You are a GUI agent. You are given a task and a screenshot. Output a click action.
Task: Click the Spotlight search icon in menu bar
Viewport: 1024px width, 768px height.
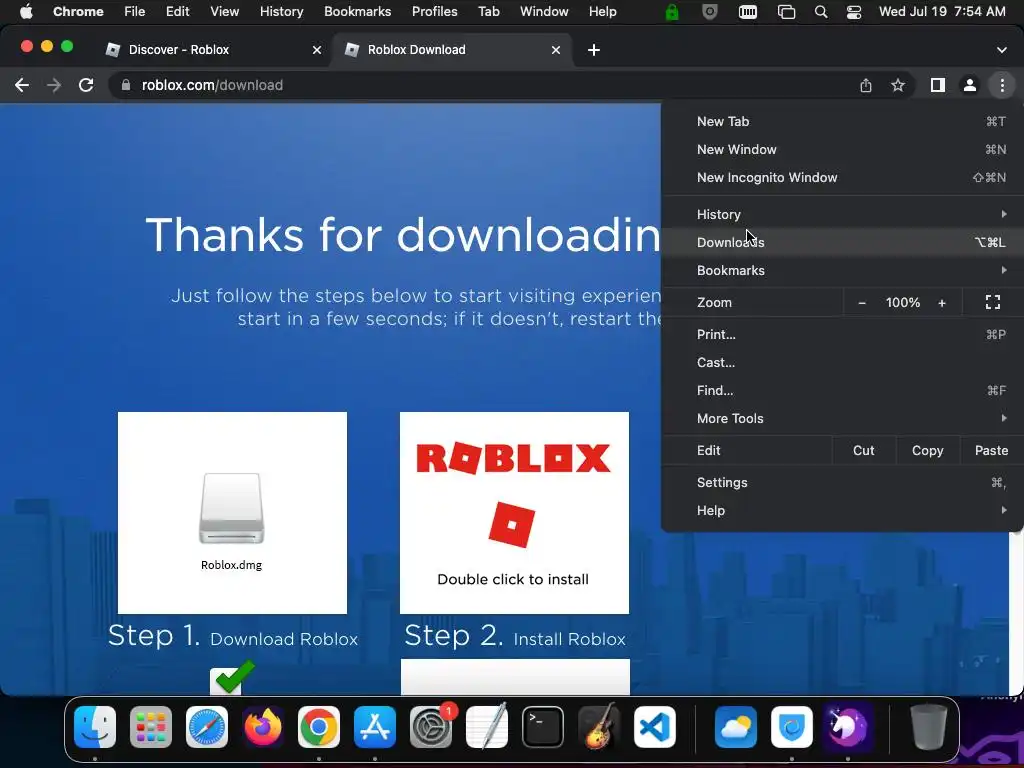[821, 12]
